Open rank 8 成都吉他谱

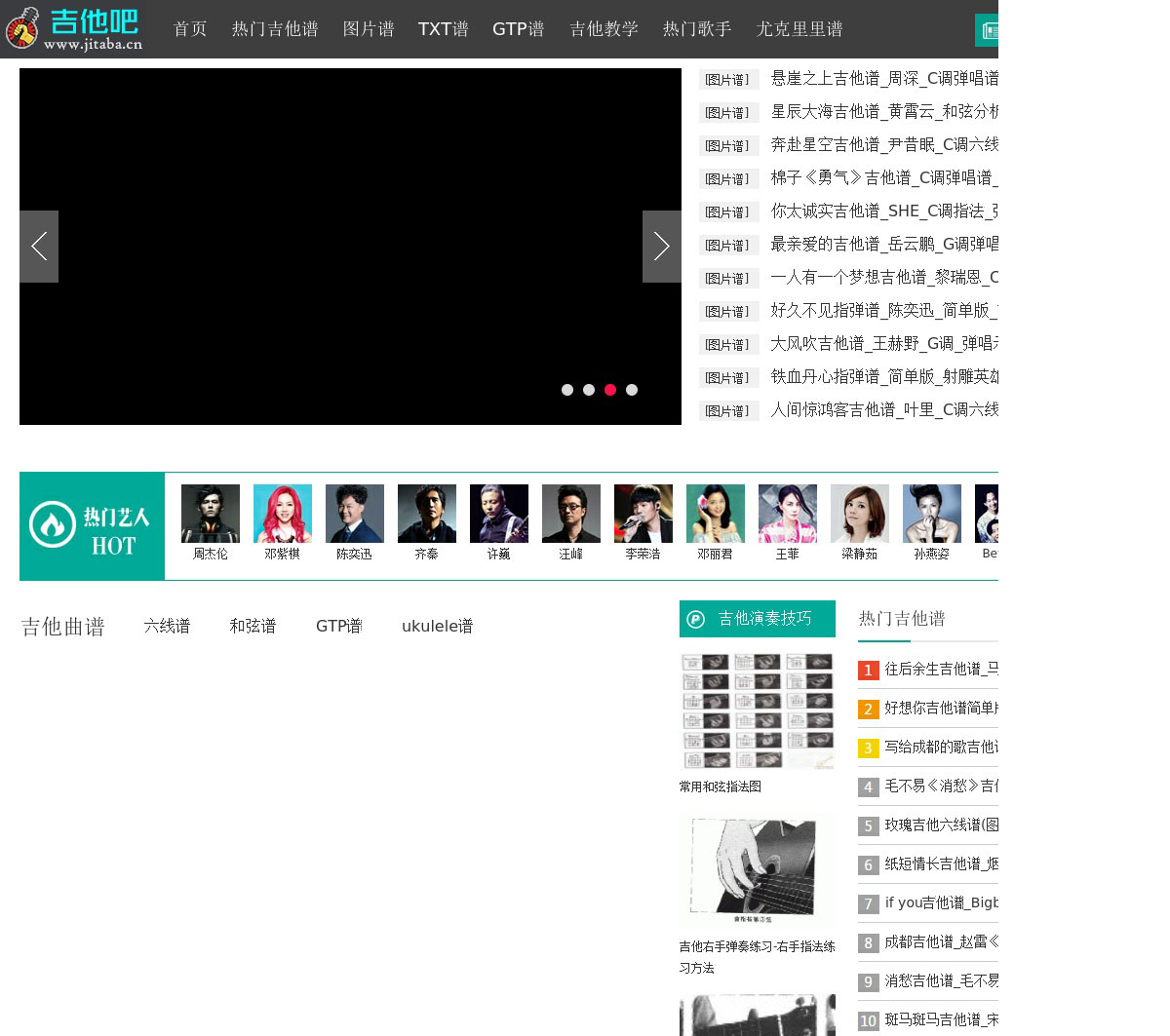click(941, 942)
